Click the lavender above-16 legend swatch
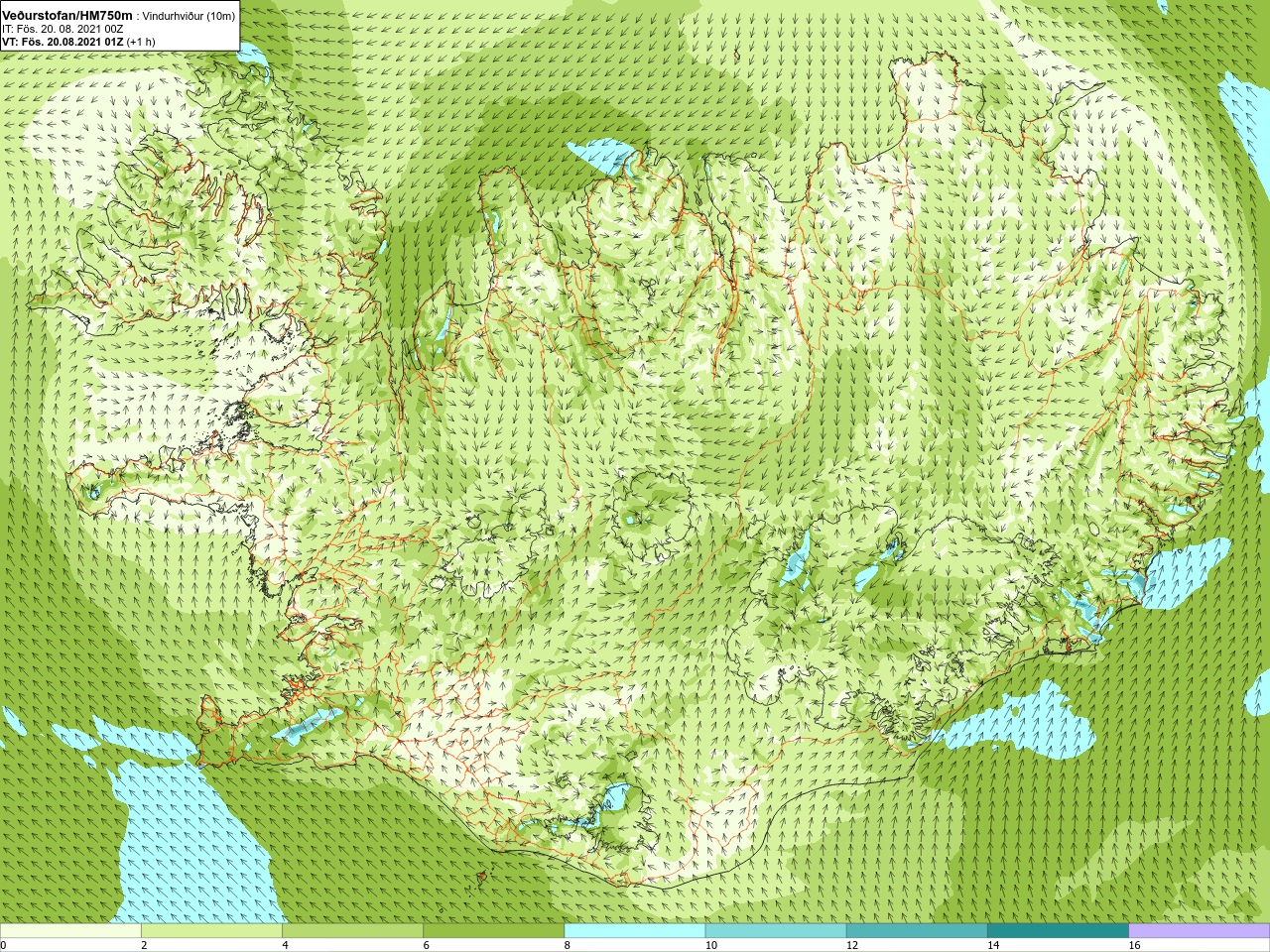Viewport: 1270px width, 952px height. (x=1199, y=931)
